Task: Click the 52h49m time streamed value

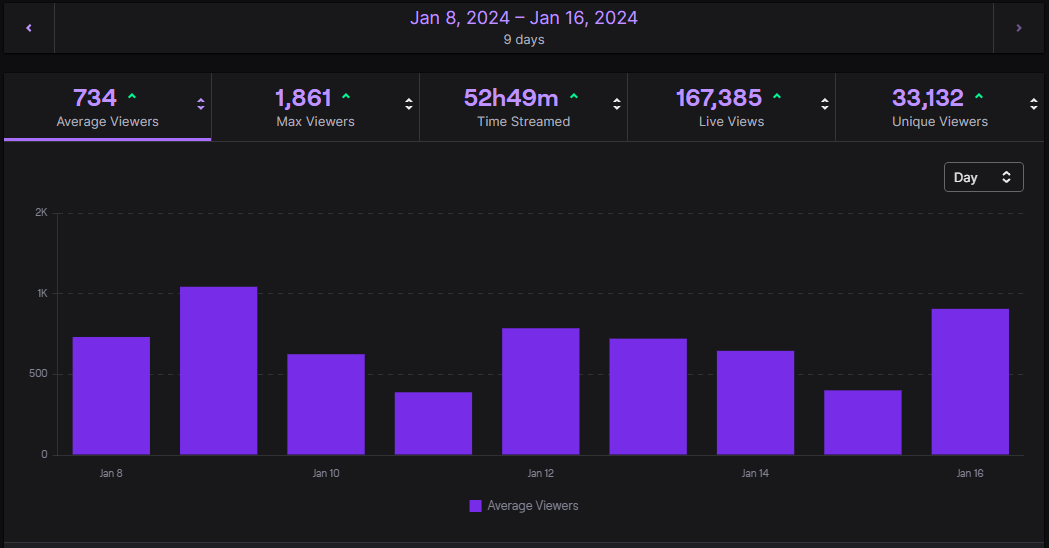Action: (x=511, y=98)
